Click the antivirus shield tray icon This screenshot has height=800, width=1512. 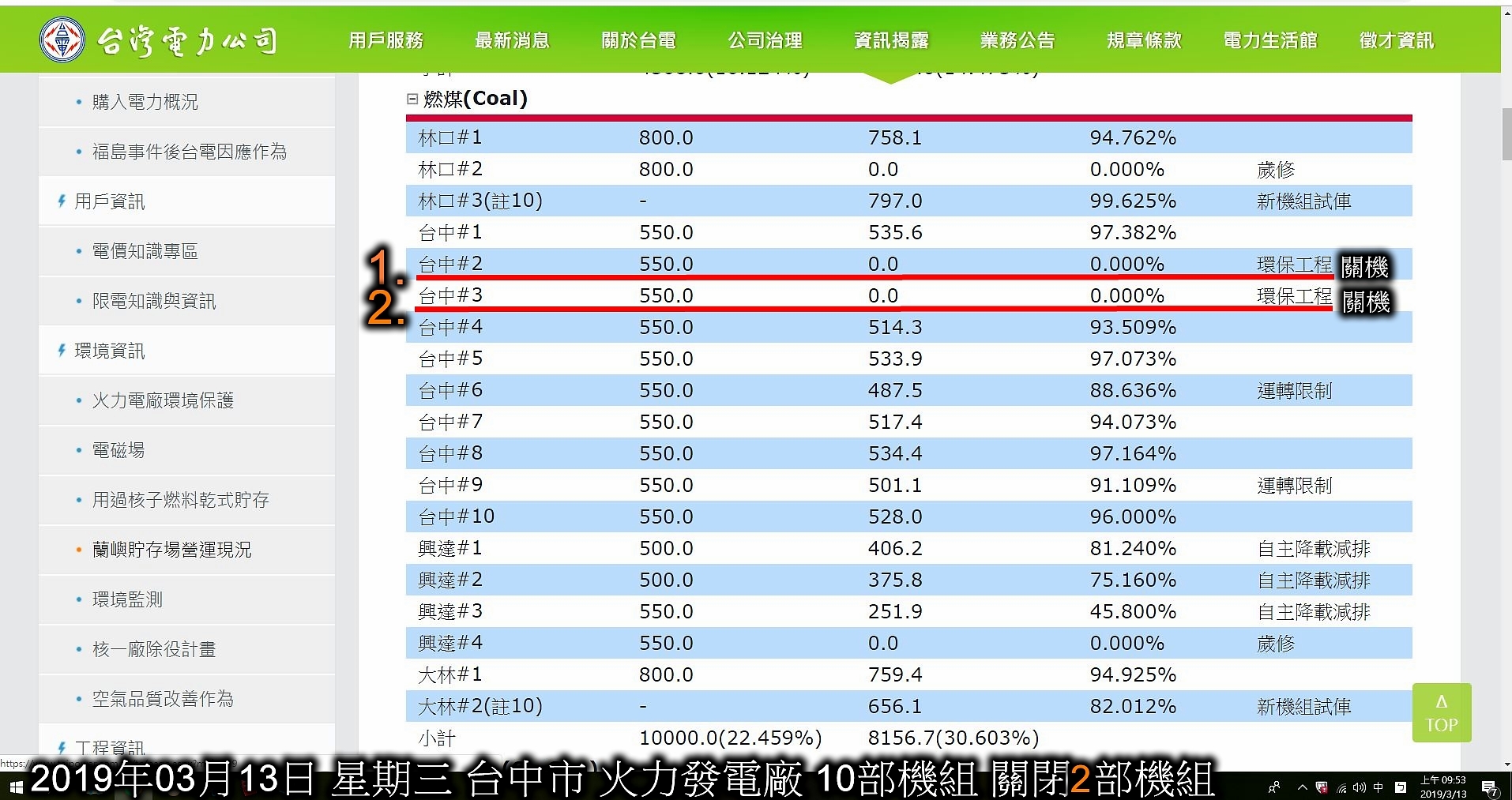(x=1321, y=787)
